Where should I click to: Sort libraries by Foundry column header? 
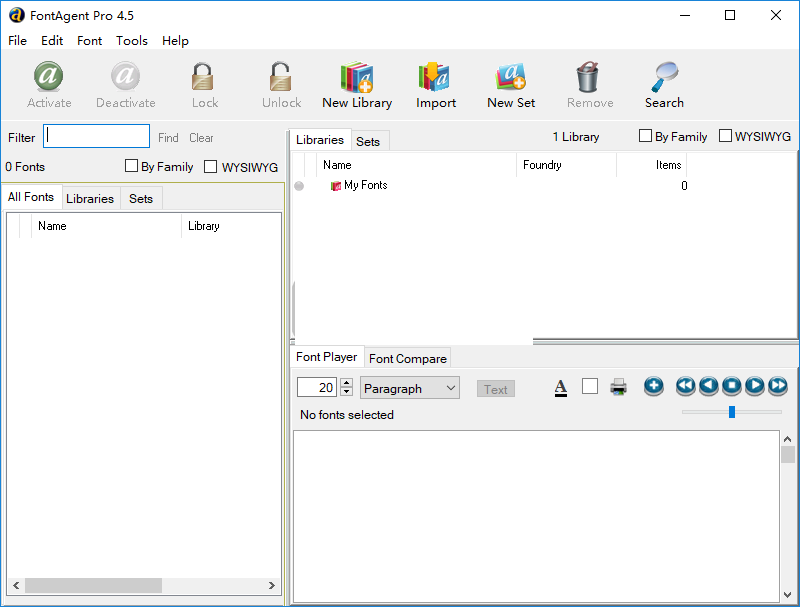[x=566, y=165]
